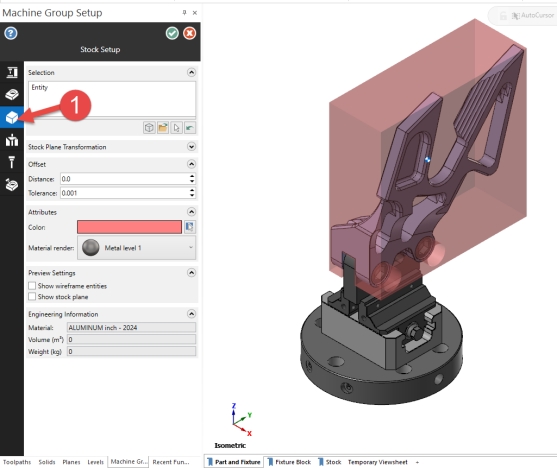Open the Material render dropdown

click(136, 248)
